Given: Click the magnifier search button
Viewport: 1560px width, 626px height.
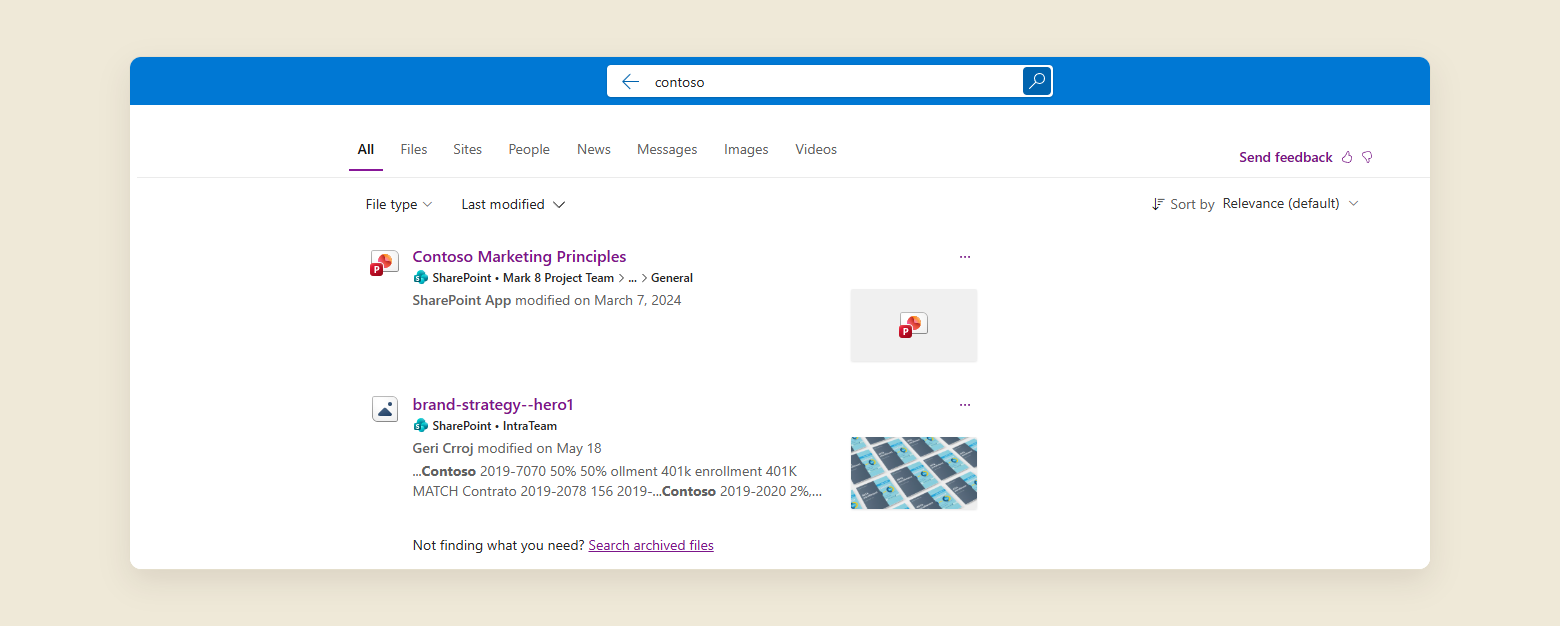Looking at the screenshot, I should point(1037,81).
